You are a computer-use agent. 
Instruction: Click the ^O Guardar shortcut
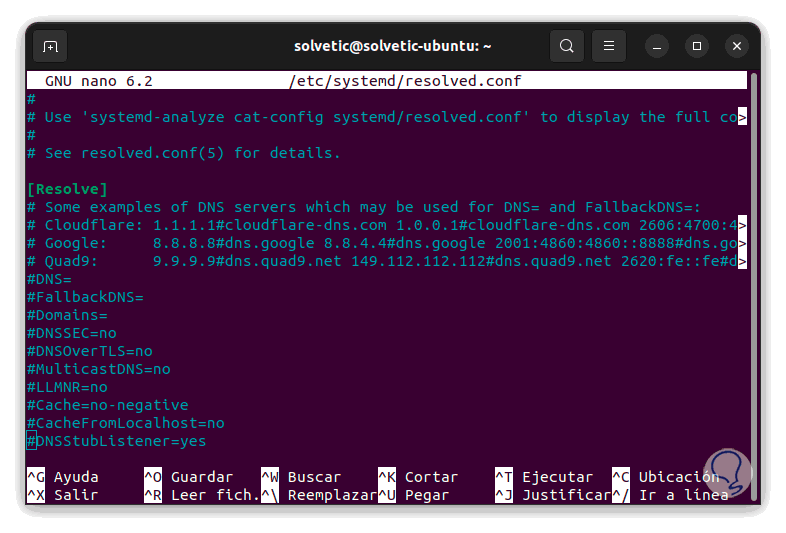pyautogui.click(x=189, y=477)
